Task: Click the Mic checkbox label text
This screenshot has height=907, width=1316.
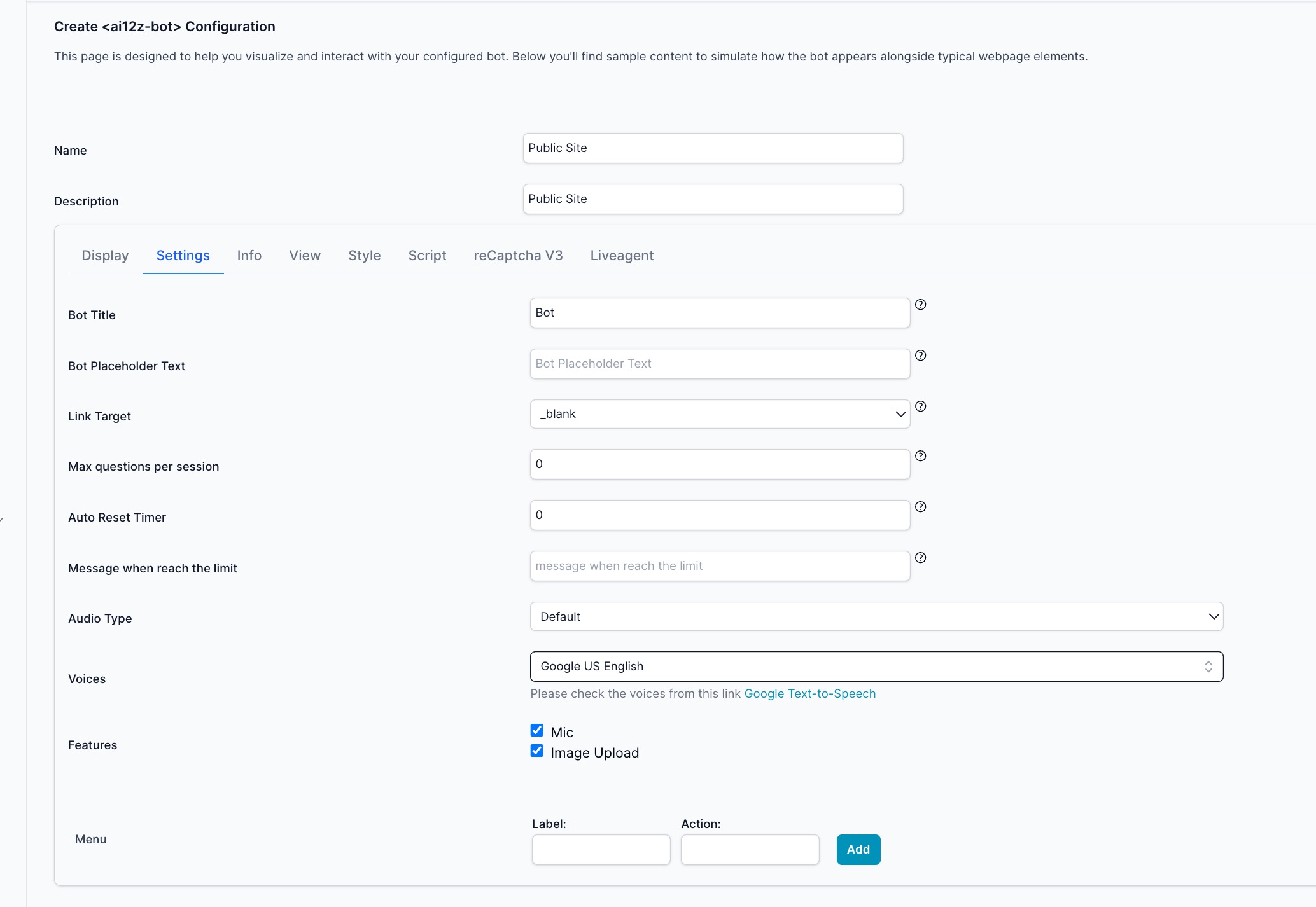Action: pyautogui.click(x=562, y=733)
